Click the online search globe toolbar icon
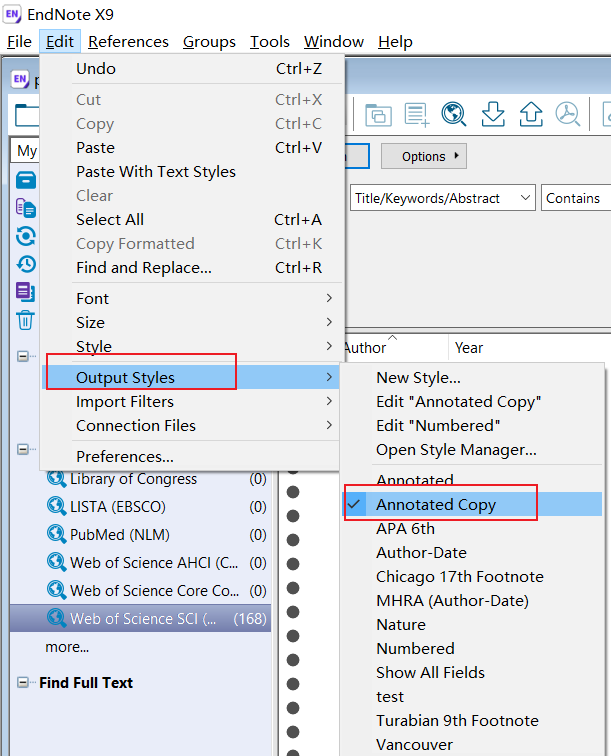611x756 pixels. [454, 114]
